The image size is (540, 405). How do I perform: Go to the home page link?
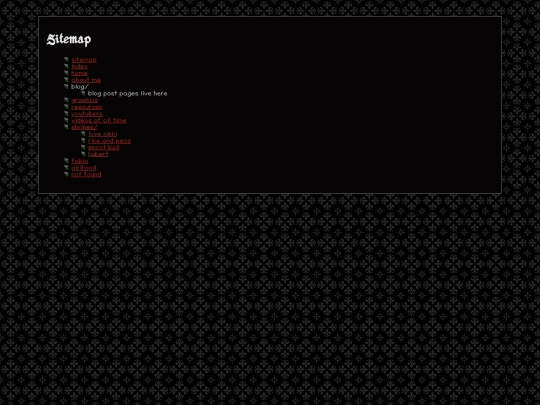click(79, 73)
